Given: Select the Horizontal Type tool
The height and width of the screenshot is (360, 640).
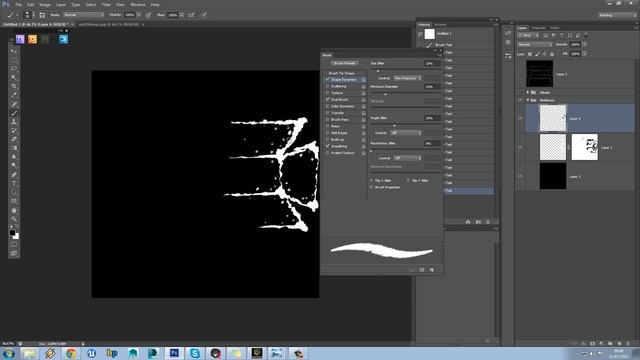Looking at the screenshot, I should pyautogui.click(x=14, y=183).
